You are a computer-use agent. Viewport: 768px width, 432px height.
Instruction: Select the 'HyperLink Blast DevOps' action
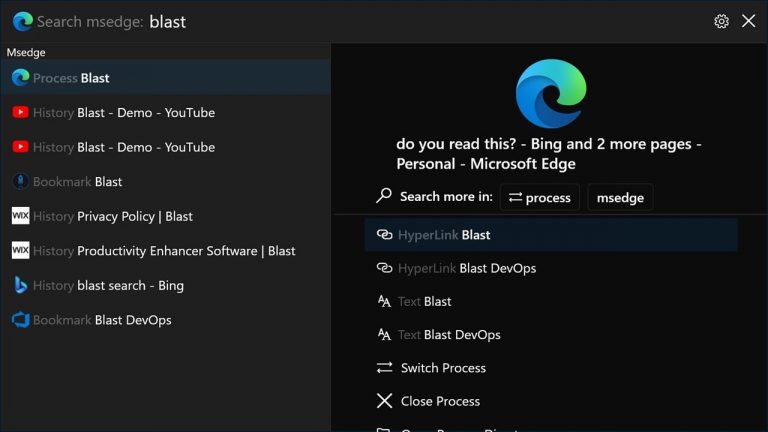[x=551, y=268]
